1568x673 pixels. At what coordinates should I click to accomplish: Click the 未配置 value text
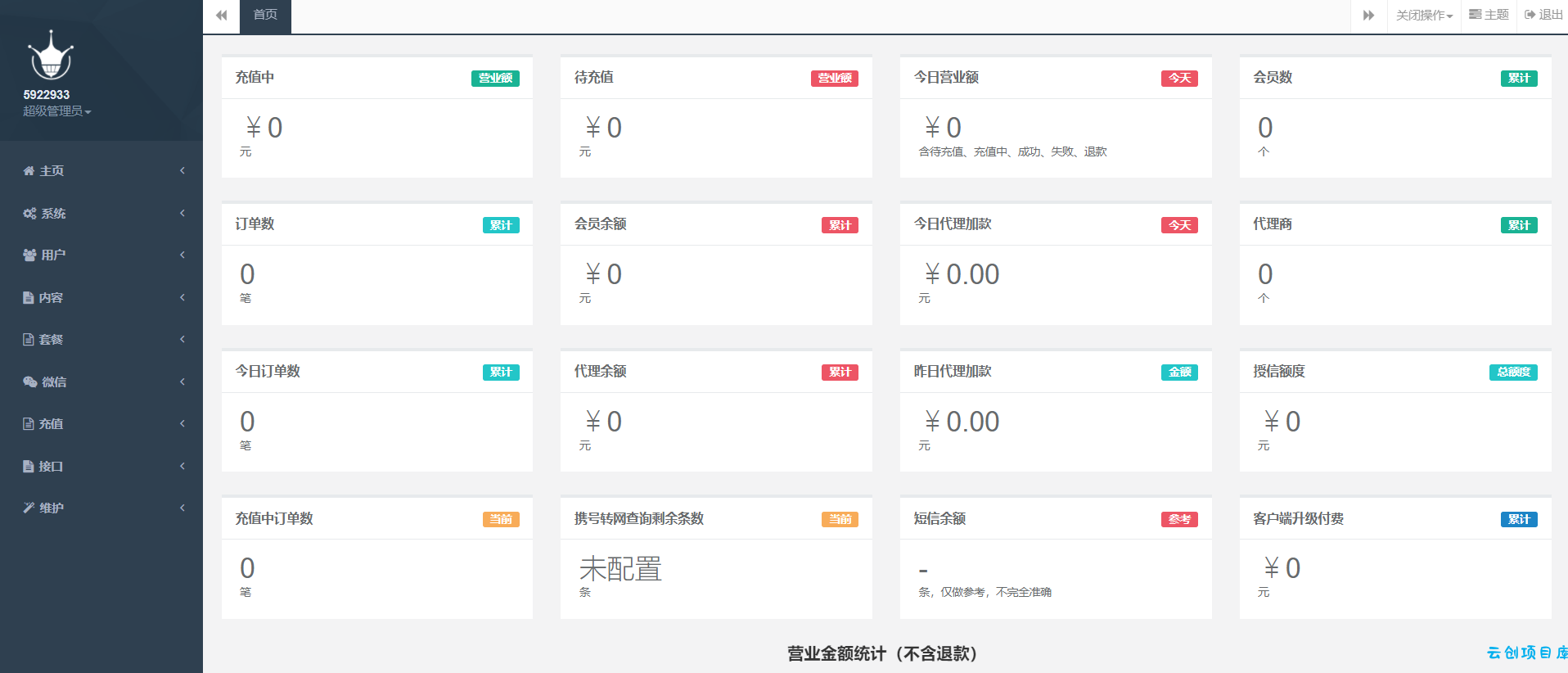(621, 568)
